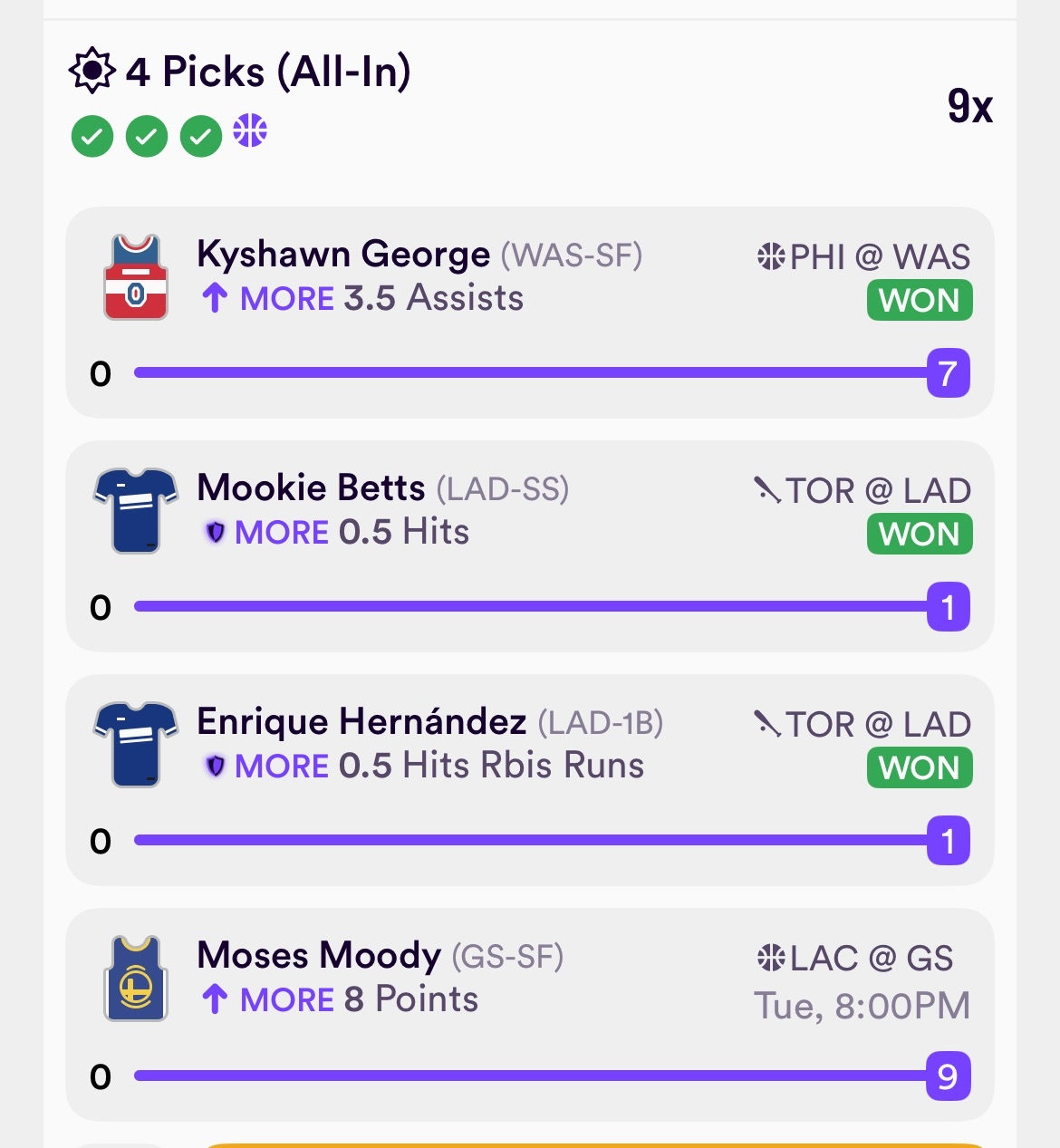Click the Moses Moody points progress bar end marker

click(x=948, y=1076)
